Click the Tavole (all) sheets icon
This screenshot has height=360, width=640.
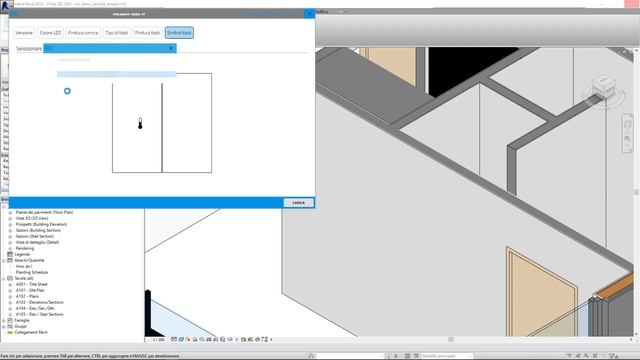10,278
